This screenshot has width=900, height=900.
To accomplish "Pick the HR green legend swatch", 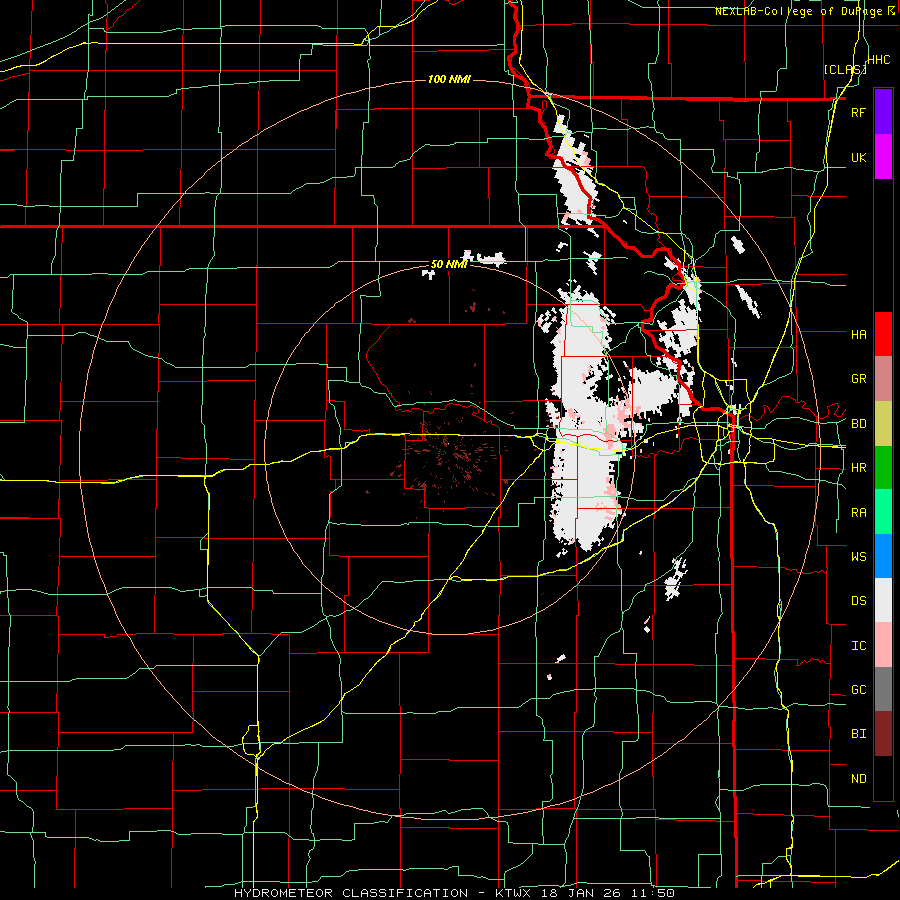I will click(x=883, y=468).
